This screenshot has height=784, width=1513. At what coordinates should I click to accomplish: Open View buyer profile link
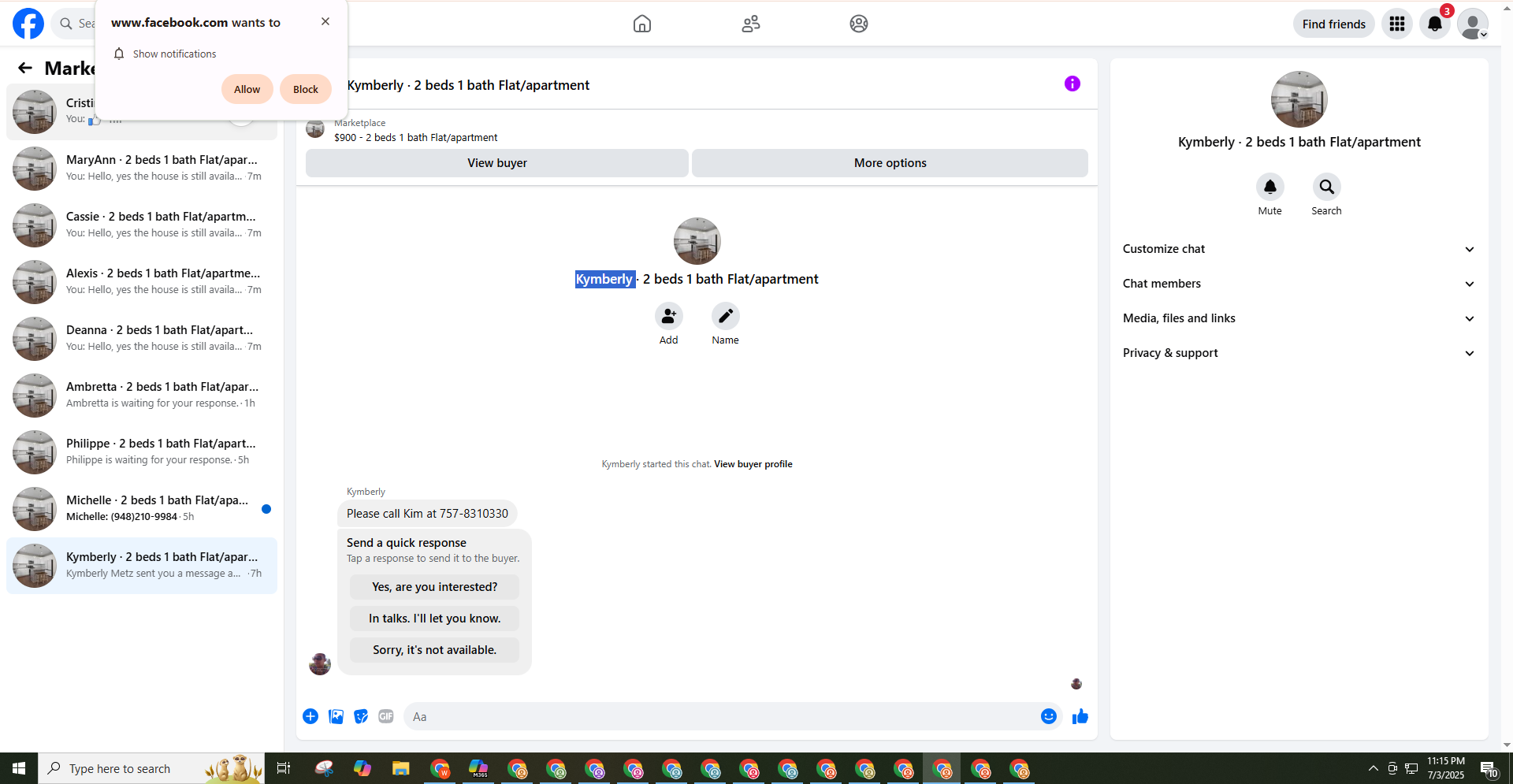point(753,464)
